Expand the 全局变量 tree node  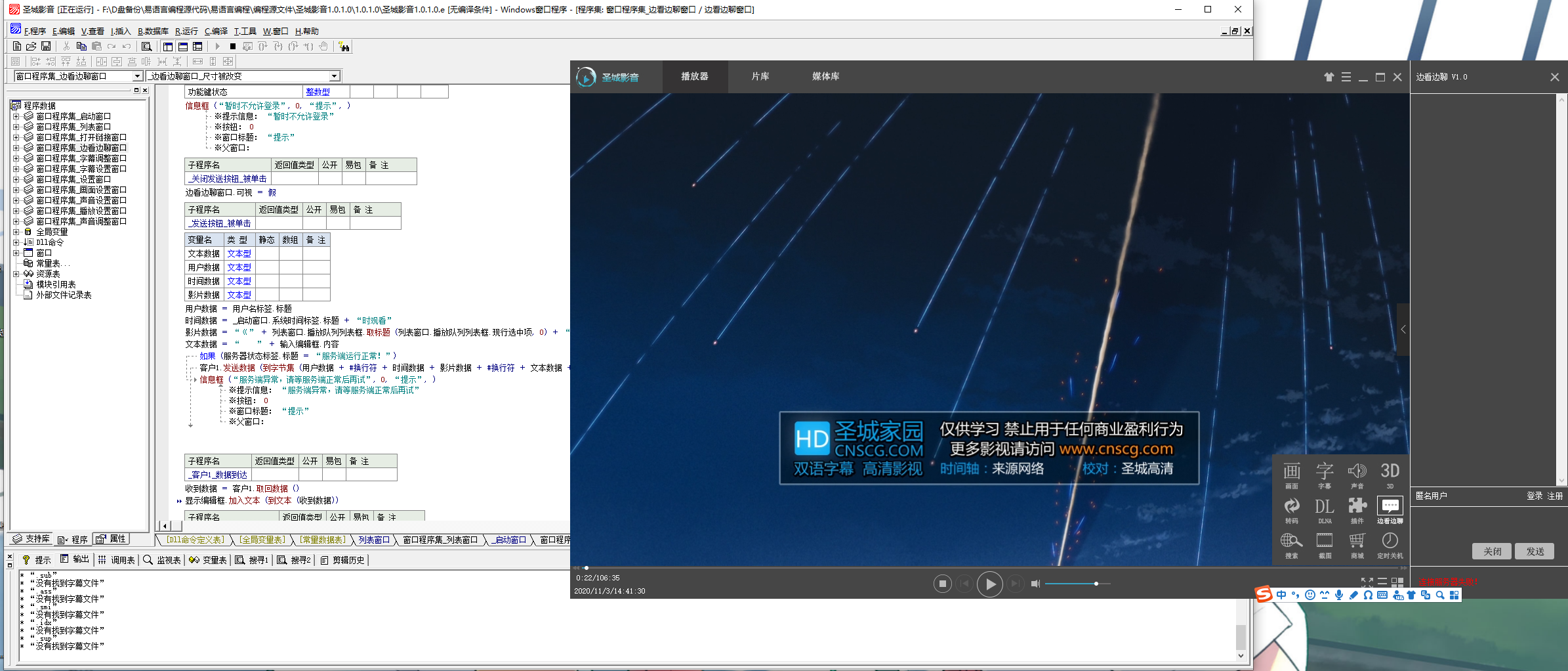[16, 232]
